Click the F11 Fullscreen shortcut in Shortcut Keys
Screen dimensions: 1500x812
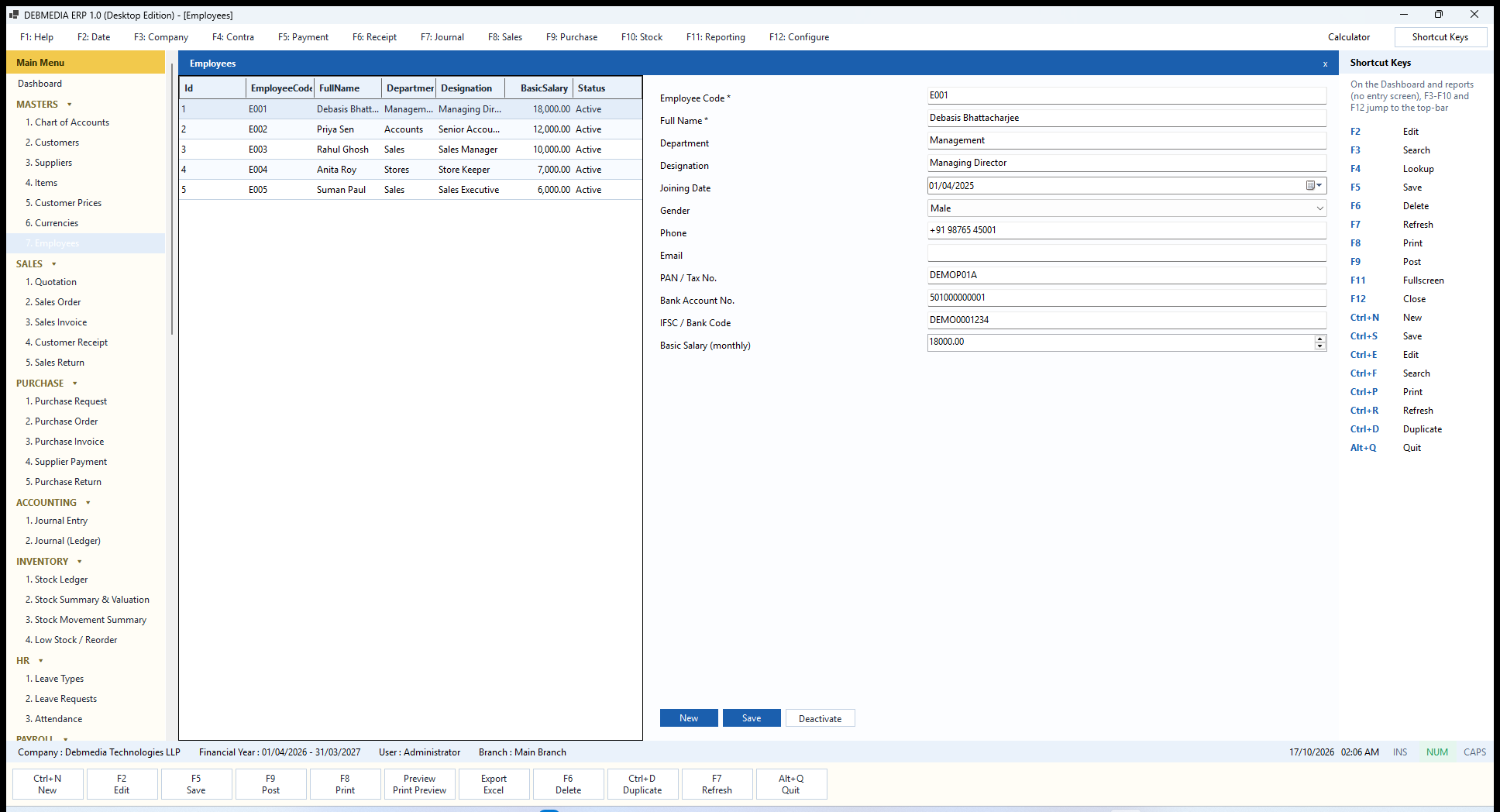coord(1397,280)
